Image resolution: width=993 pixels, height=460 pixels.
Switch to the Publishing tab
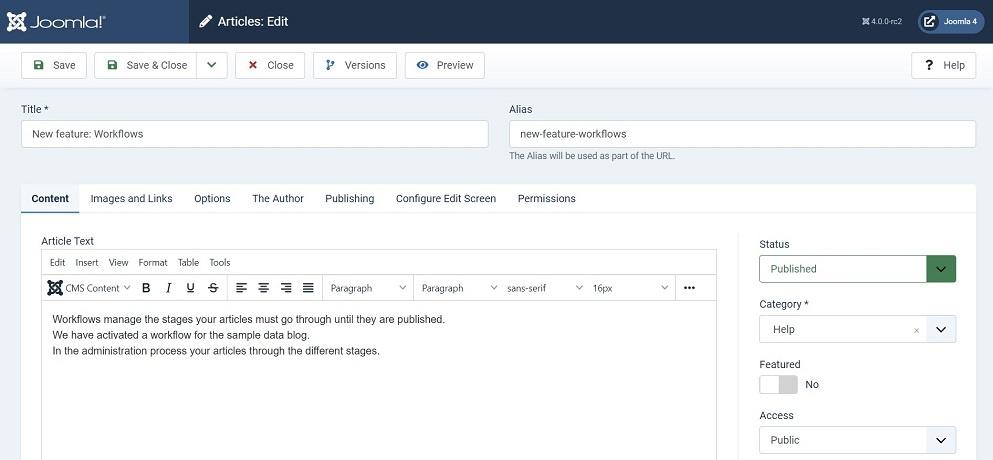click(x=350, y=198)
